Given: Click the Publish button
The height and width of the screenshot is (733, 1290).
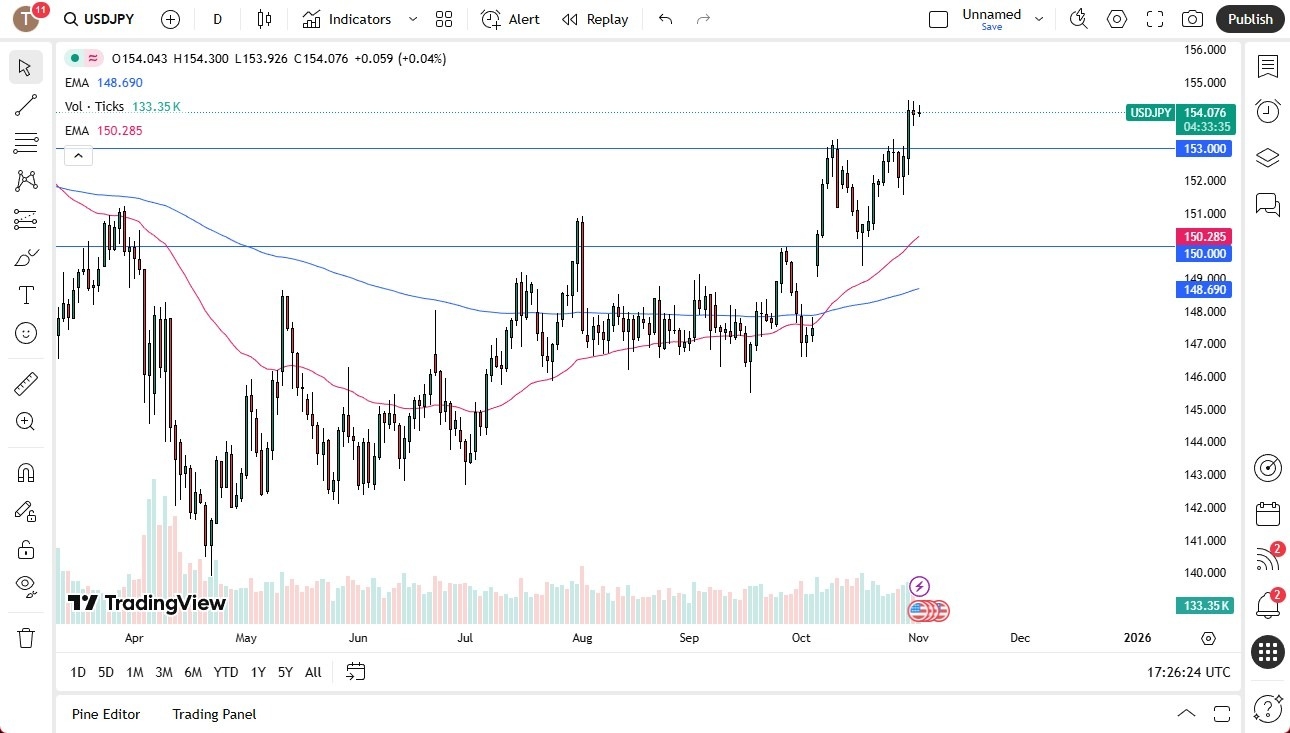Looking at the screenshot, I should [1249, 18].
